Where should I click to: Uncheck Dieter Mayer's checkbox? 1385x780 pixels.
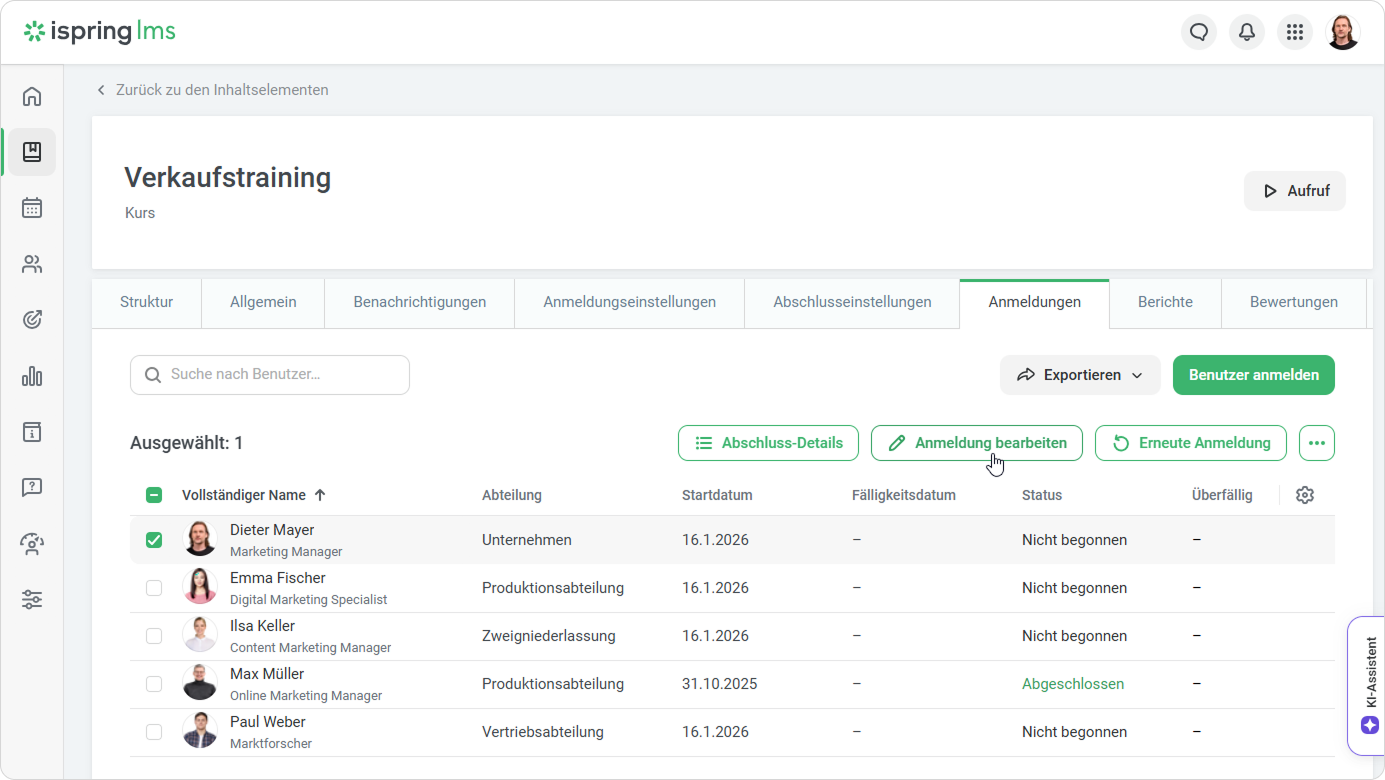[x=154, y=540]
